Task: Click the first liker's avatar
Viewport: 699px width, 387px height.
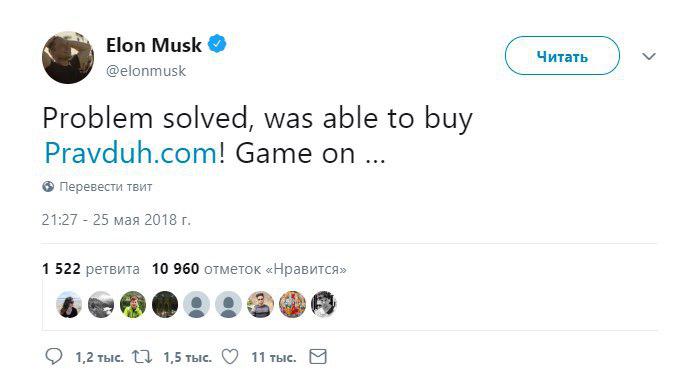Action: click(x=69, y=305)
